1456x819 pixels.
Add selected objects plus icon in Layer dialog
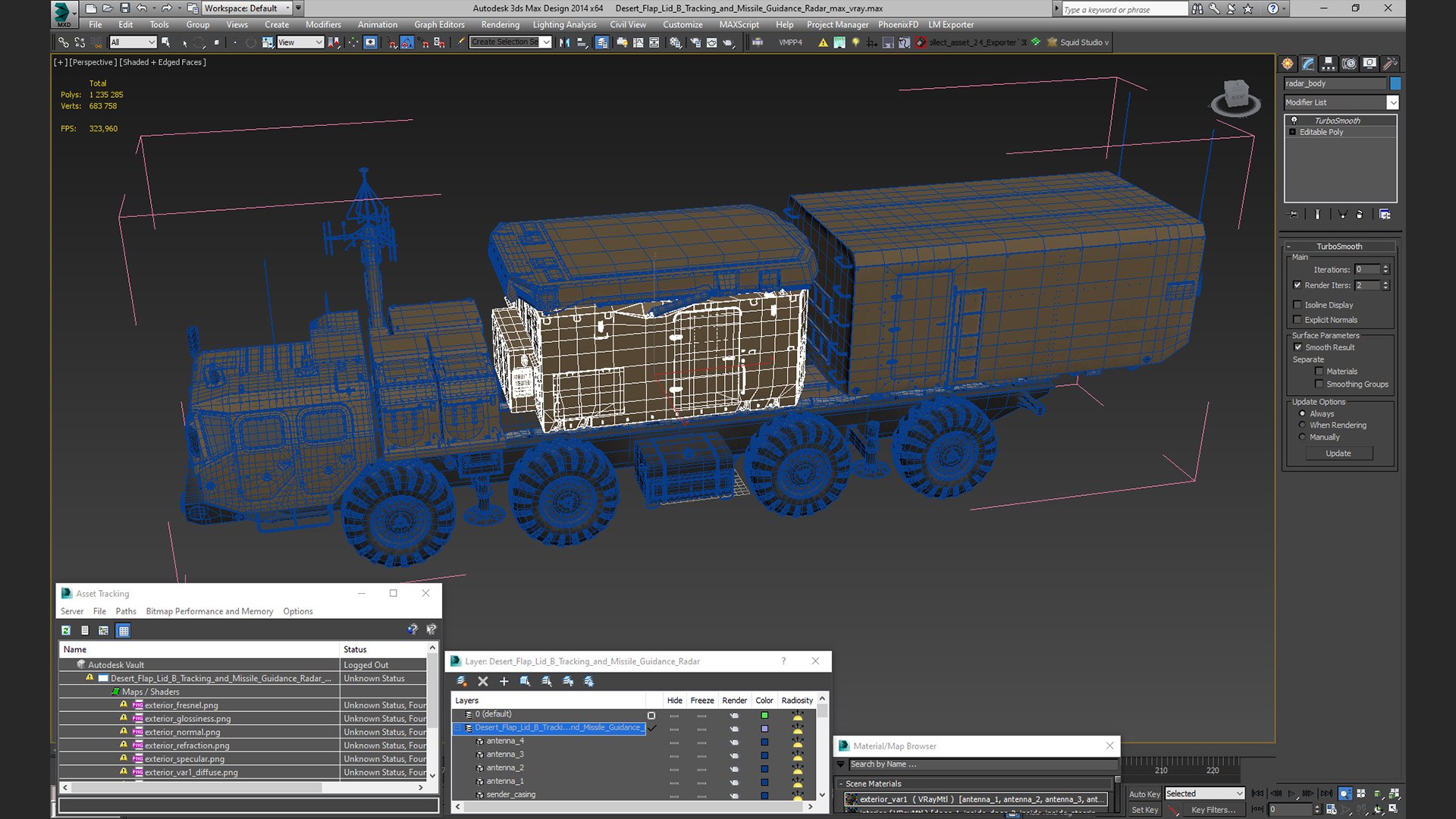[x=504, y=681]
